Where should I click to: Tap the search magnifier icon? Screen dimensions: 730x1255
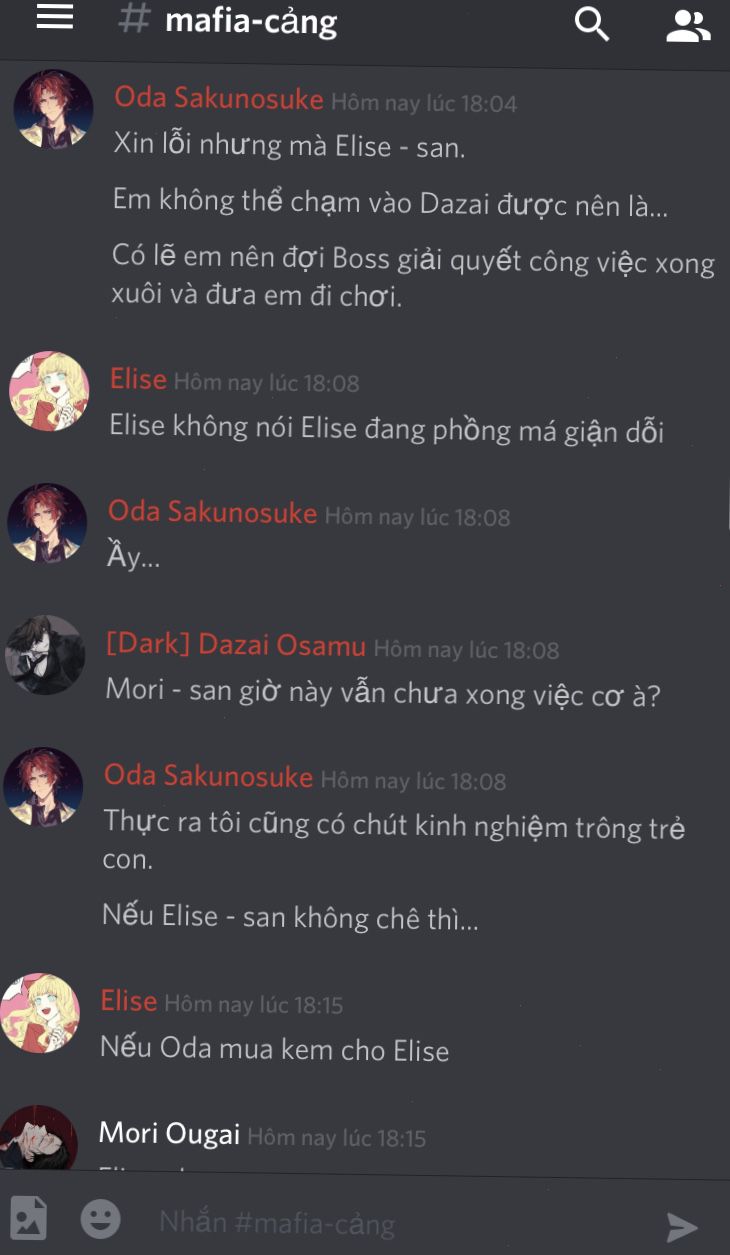pos(592,24)
